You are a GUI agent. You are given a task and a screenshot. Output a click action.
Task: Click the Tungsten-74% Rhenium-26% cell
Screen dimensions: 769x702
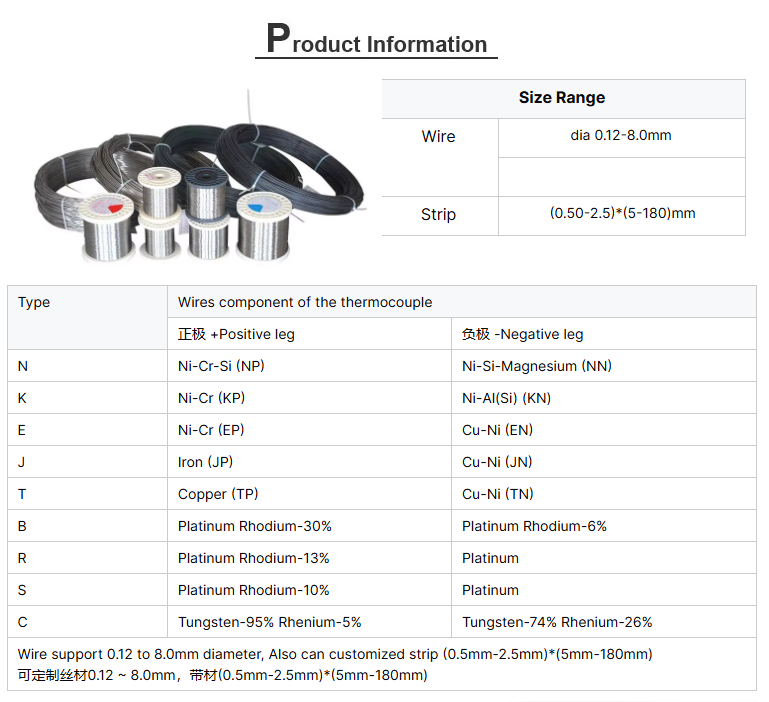557,622
